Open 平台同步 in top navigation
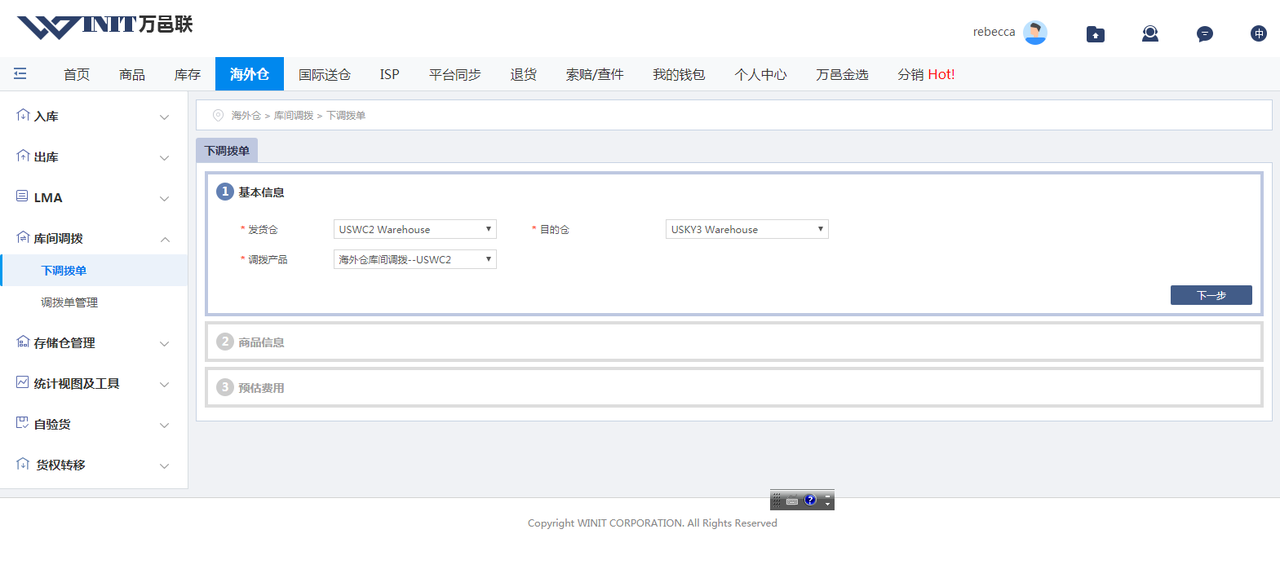 tap(455, 74)
